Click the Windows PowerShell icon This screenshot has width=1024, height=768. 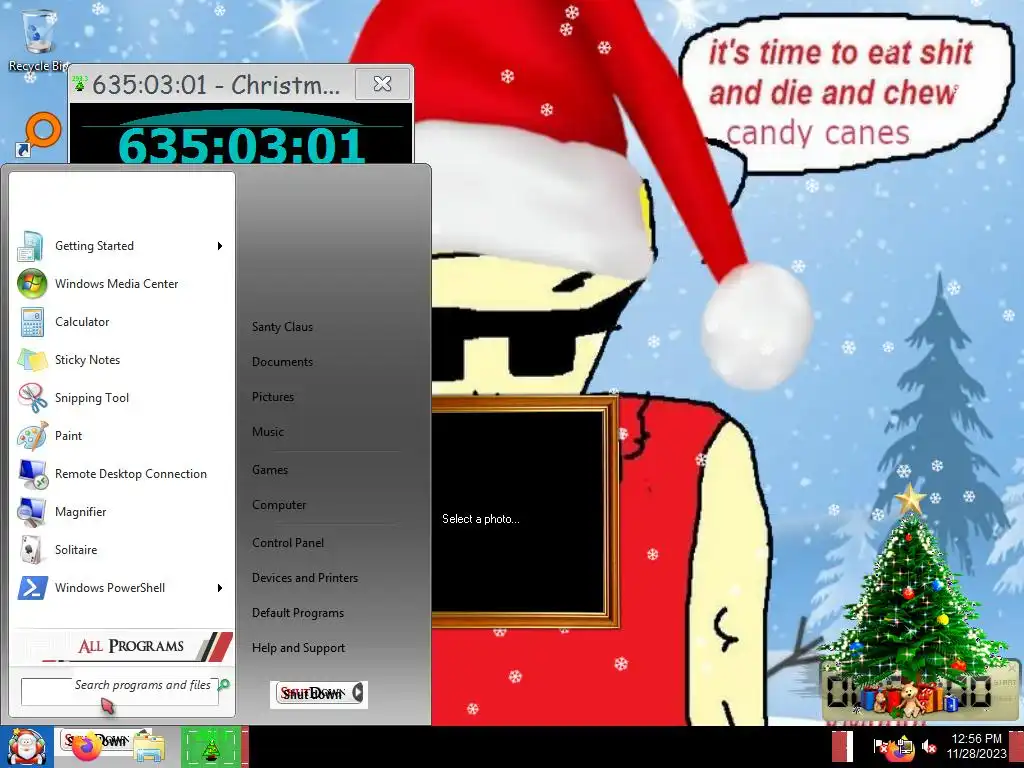32,587
